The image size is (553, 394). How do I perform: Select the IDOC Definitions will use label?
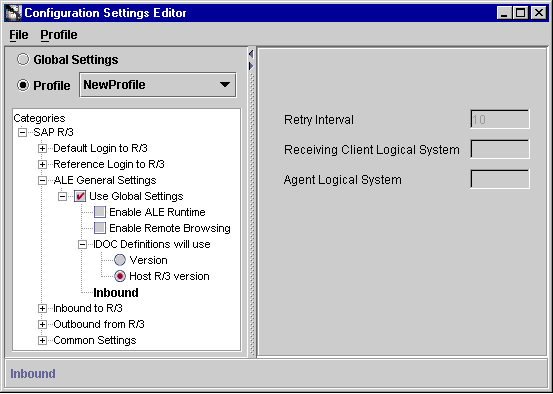tap(152, 244)
